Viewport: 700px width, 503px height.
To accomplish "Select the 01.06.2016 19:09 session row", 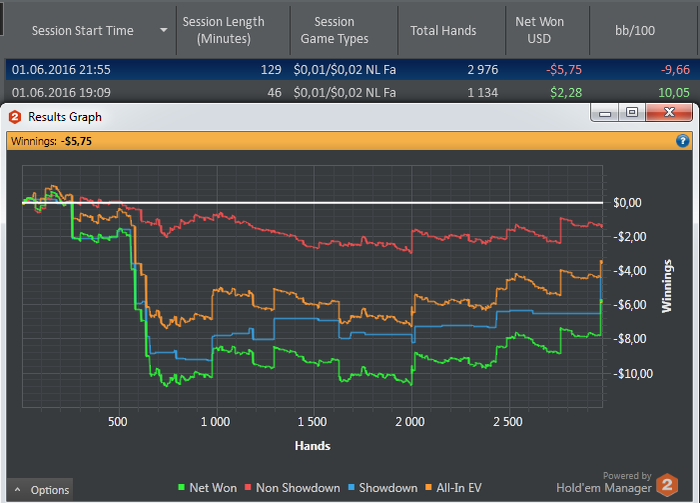I will pyautogui.click(x=352, y=92).
